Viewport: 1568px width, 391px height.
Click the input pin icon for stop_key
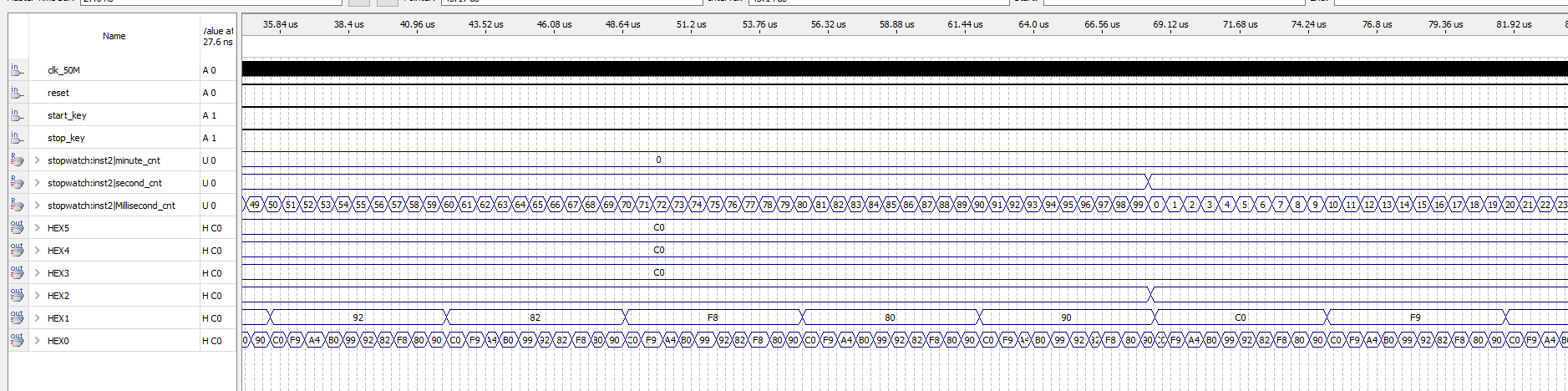pos(17,137)
